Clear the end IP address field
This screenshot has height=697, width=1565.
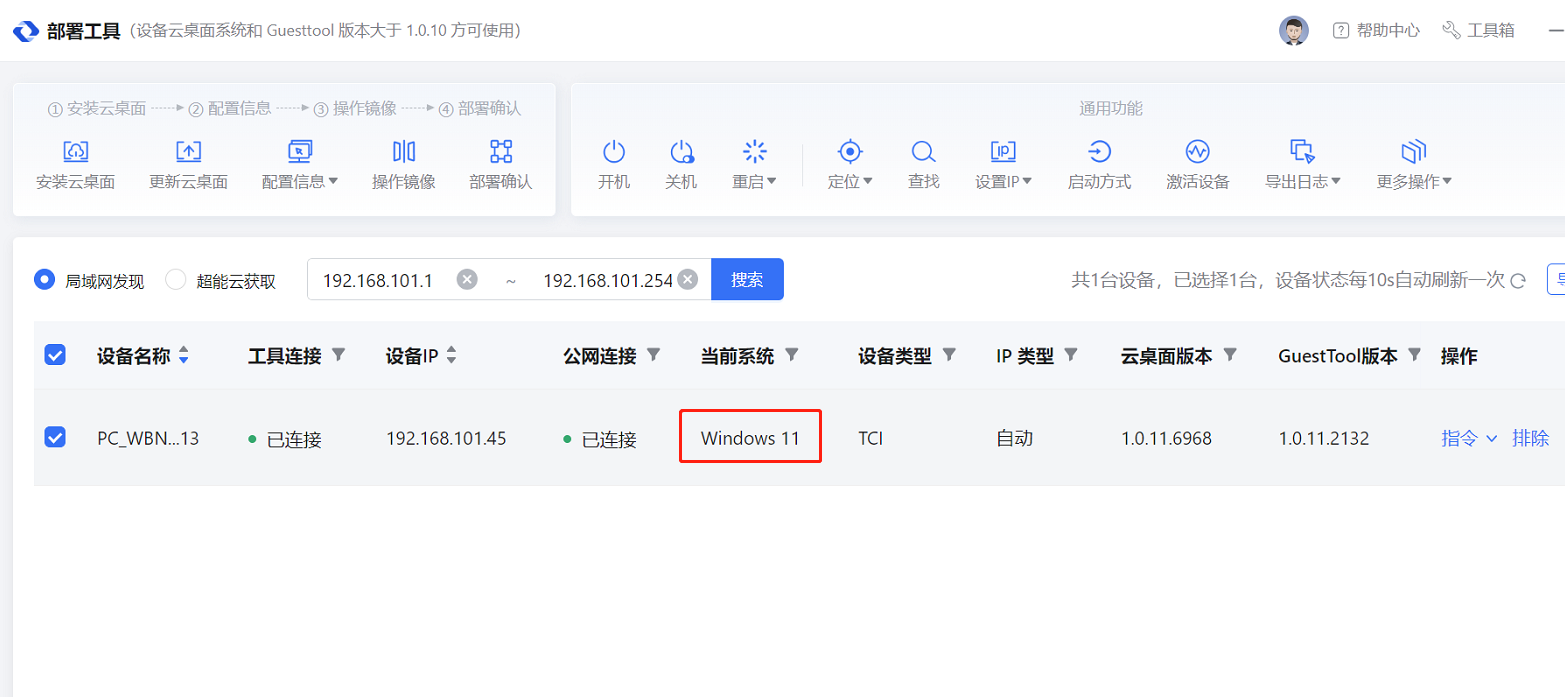coord(687,280)
